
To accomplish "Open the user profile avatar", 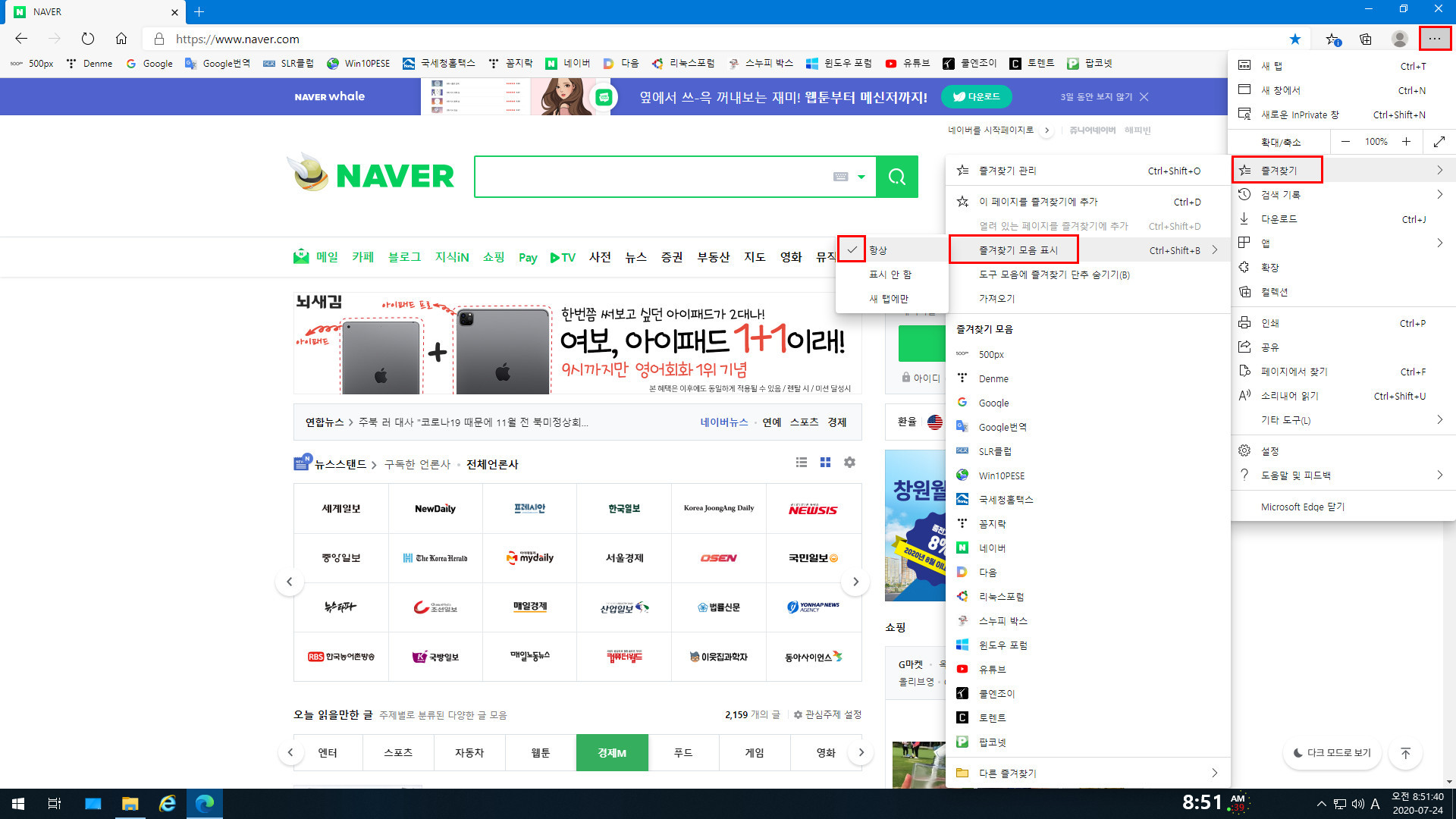I will click(1400, 39).
